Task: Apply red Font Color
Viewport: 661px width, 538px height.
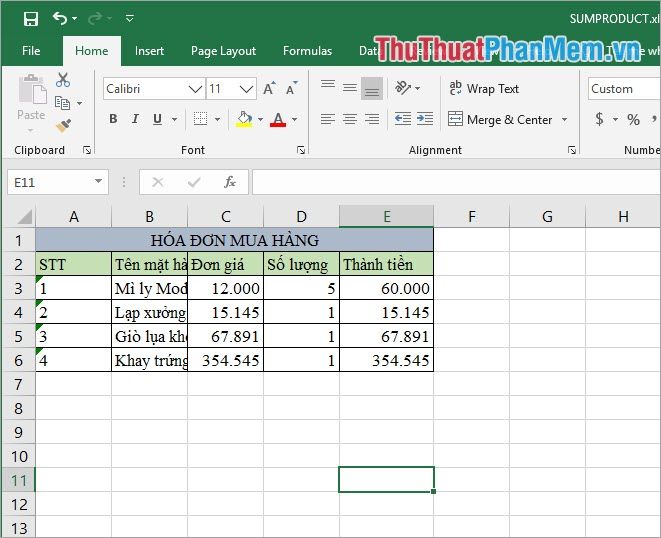Action: 278,119
